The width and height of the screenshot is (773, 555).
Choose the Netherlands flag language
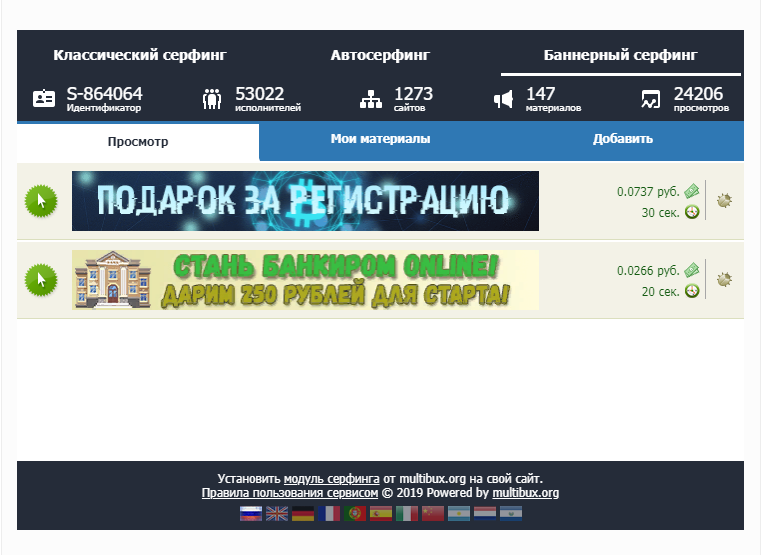click(485, 514)
